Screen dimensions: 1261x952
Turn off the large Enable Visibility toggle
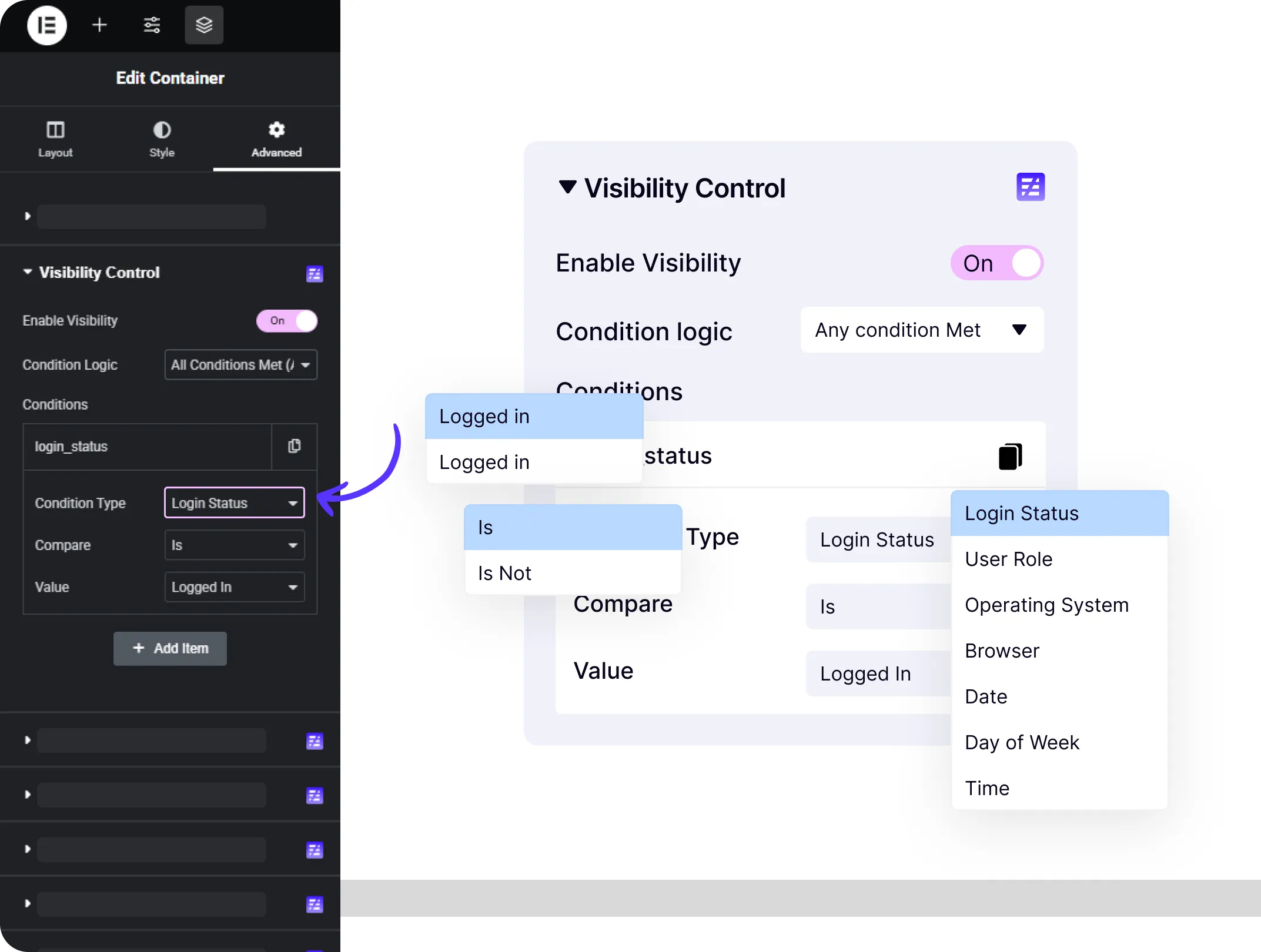[x=997, y=263]
